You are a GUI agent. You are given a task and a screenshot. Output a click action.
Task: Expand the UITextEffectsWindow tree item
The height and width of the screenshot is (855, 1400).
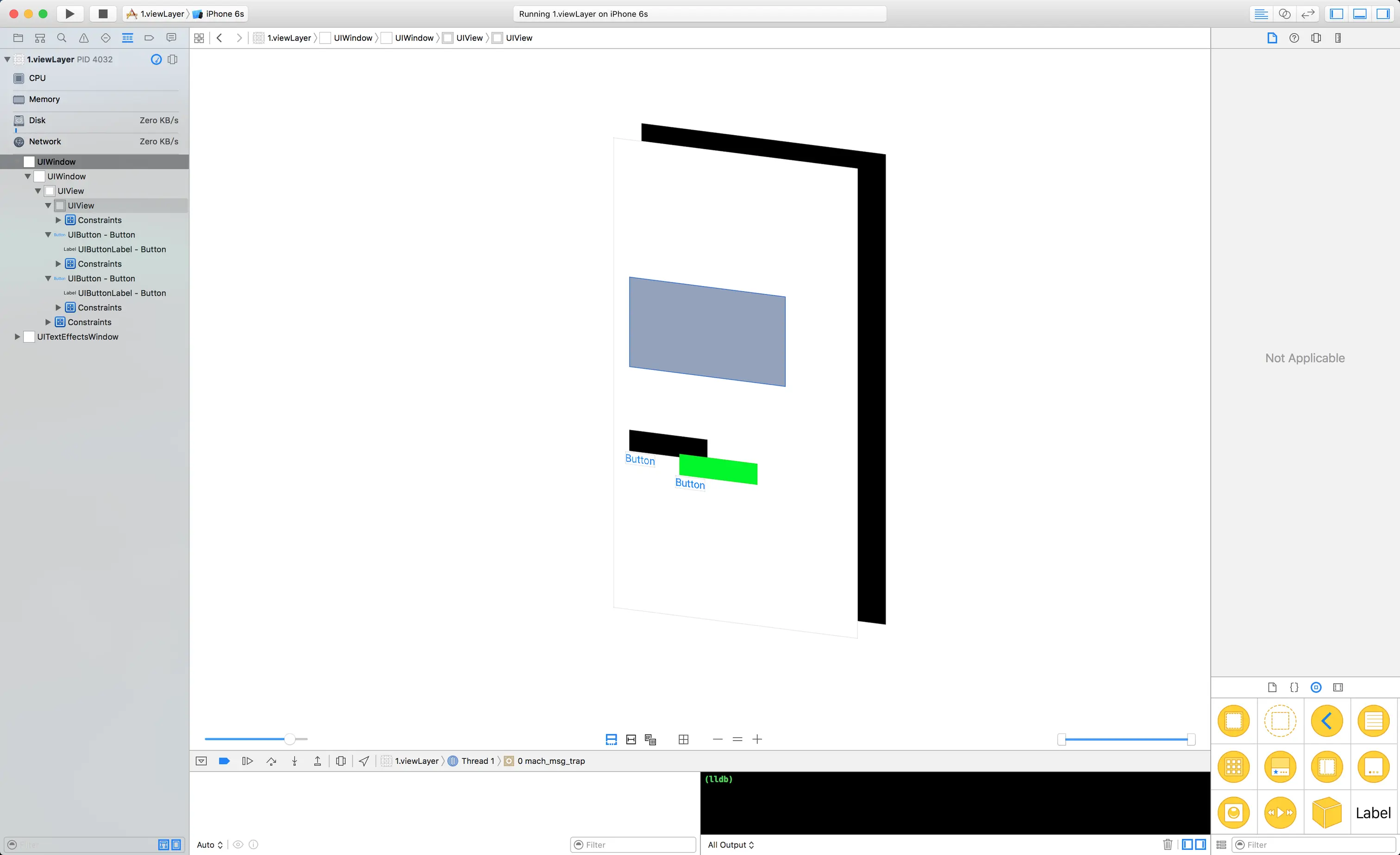point(17,337)
